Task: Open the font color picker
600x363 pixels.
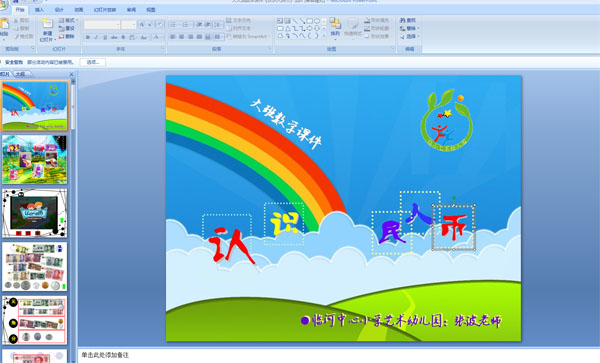Action: [157, 37]
